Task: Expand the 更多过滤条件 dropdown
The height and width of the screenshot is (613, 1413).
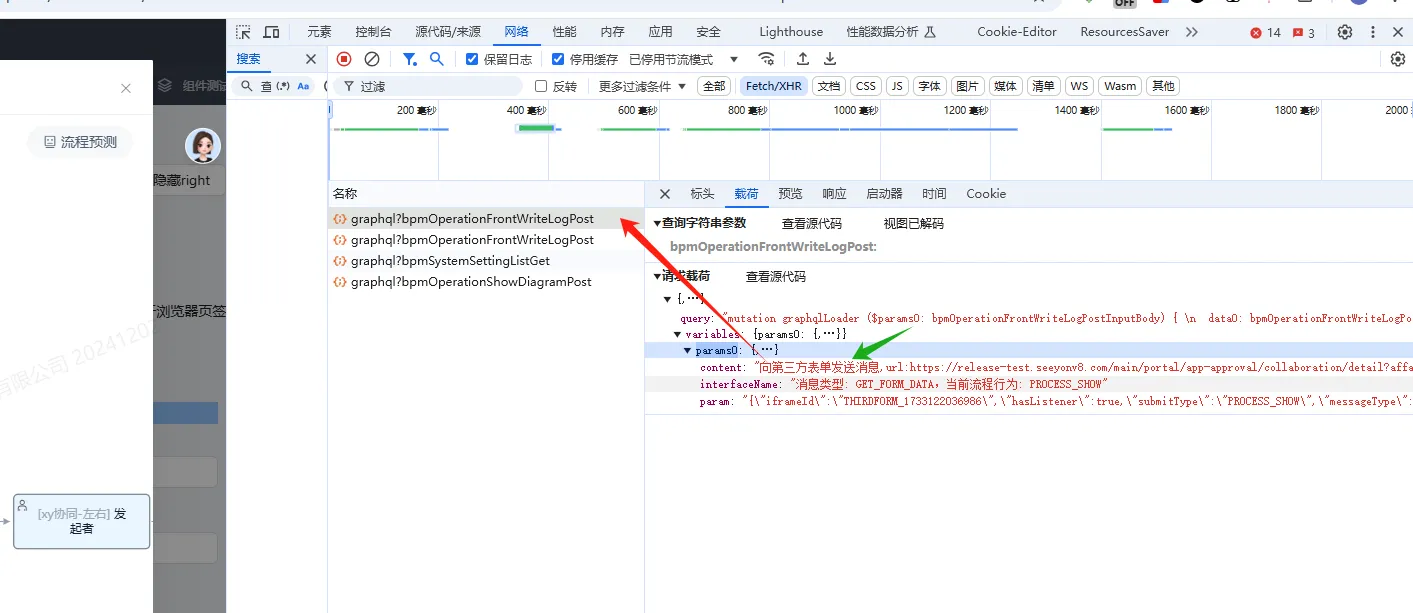Action: [x=642, y=86]
